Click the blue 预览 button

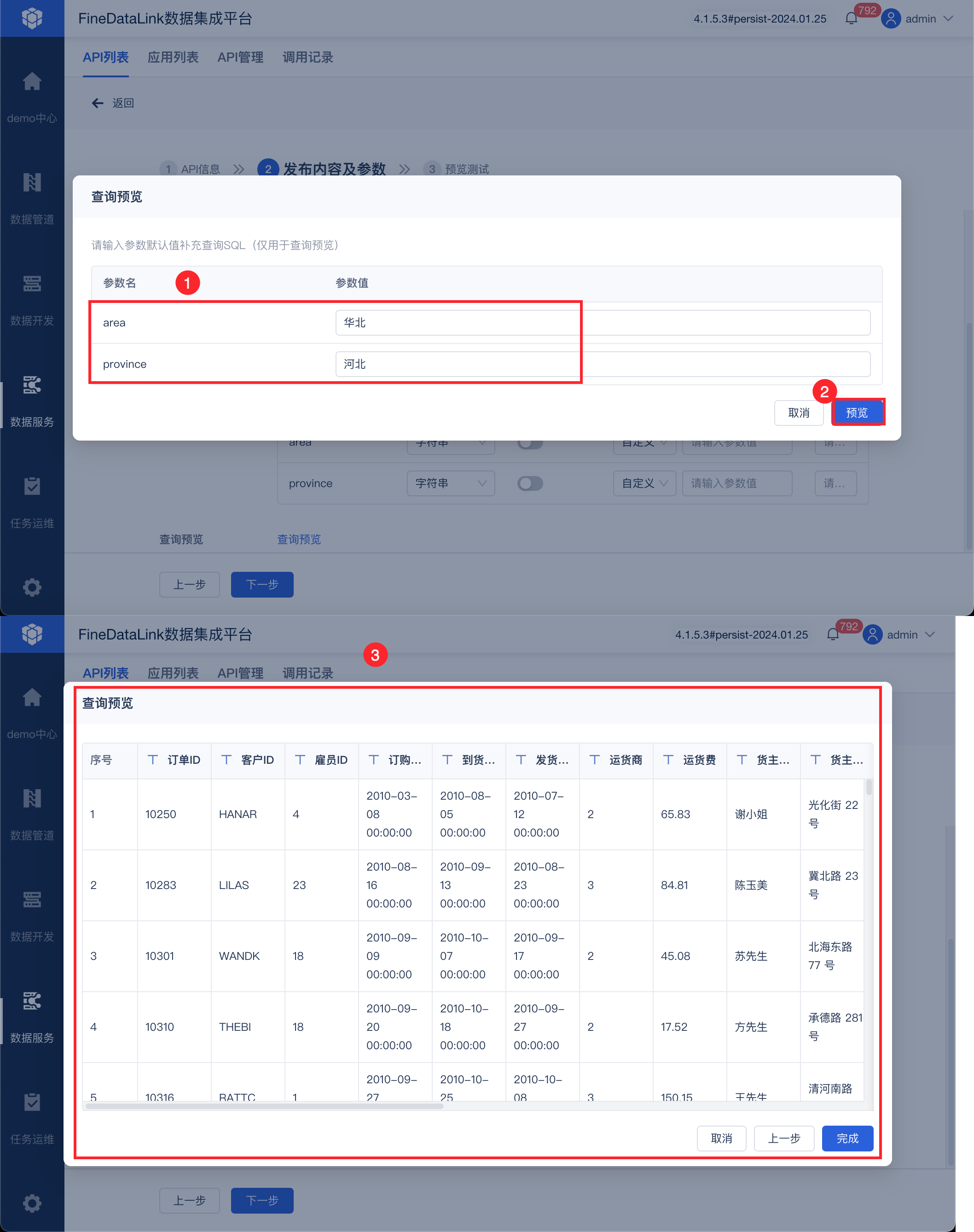pos(857,413)
